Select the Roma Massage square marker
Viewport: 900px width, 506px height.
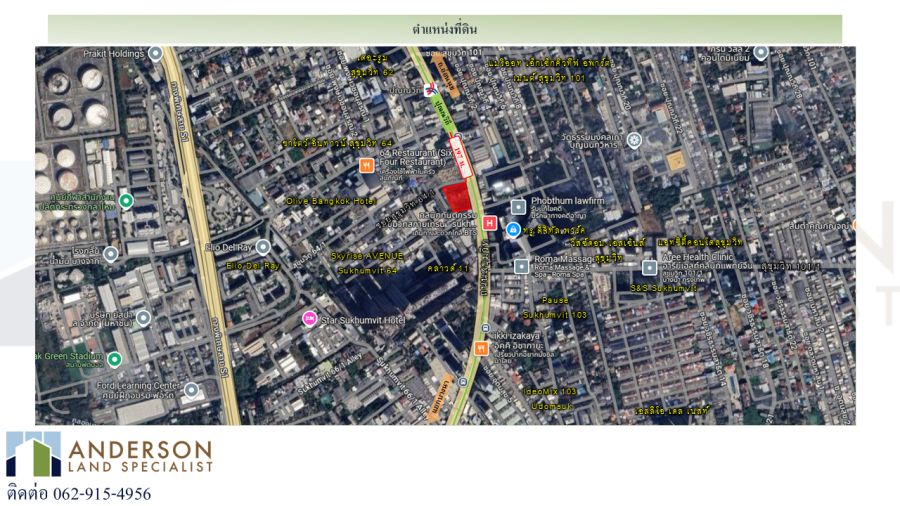point(521,266)
